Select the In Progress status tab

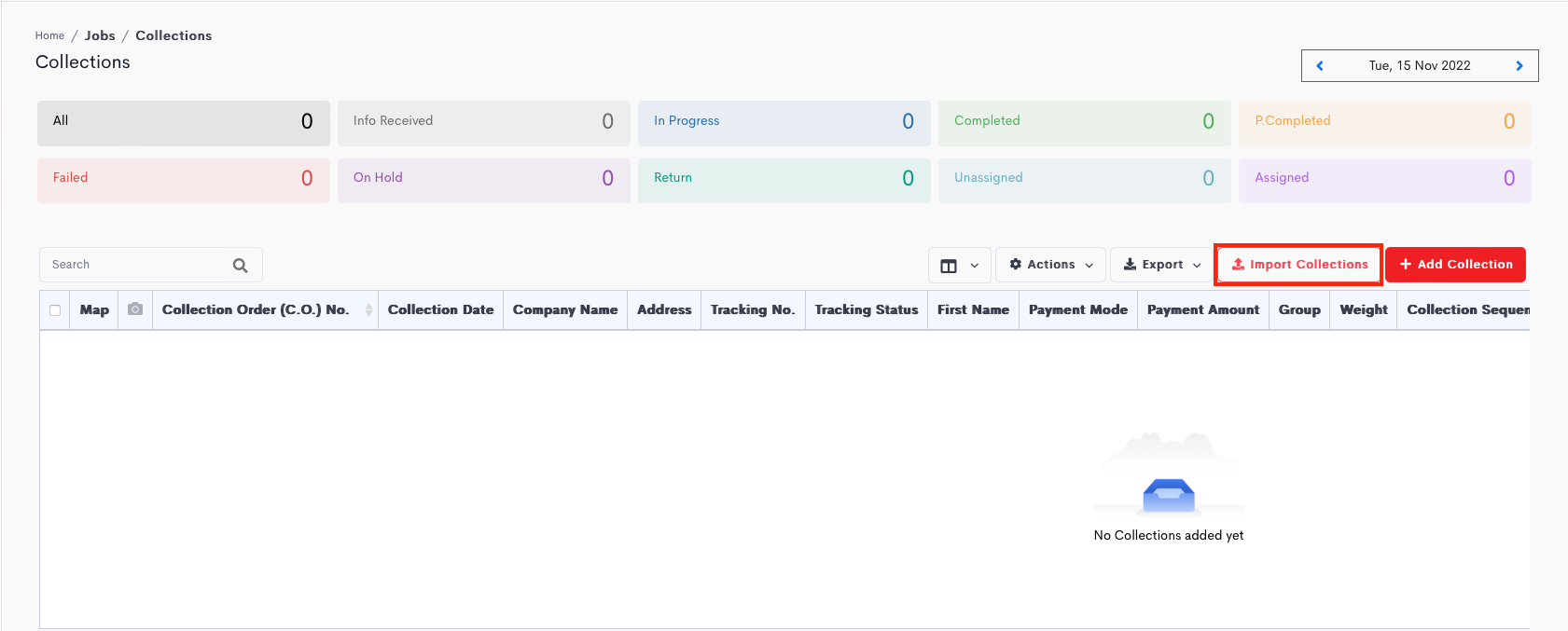click(x=784, y=122)
